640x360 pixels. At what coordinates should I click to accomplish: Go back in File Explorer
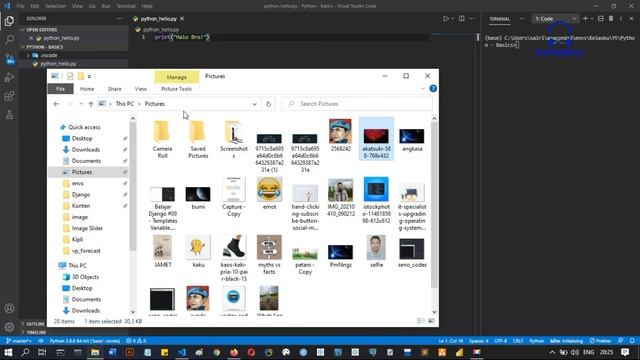point(56,104)
